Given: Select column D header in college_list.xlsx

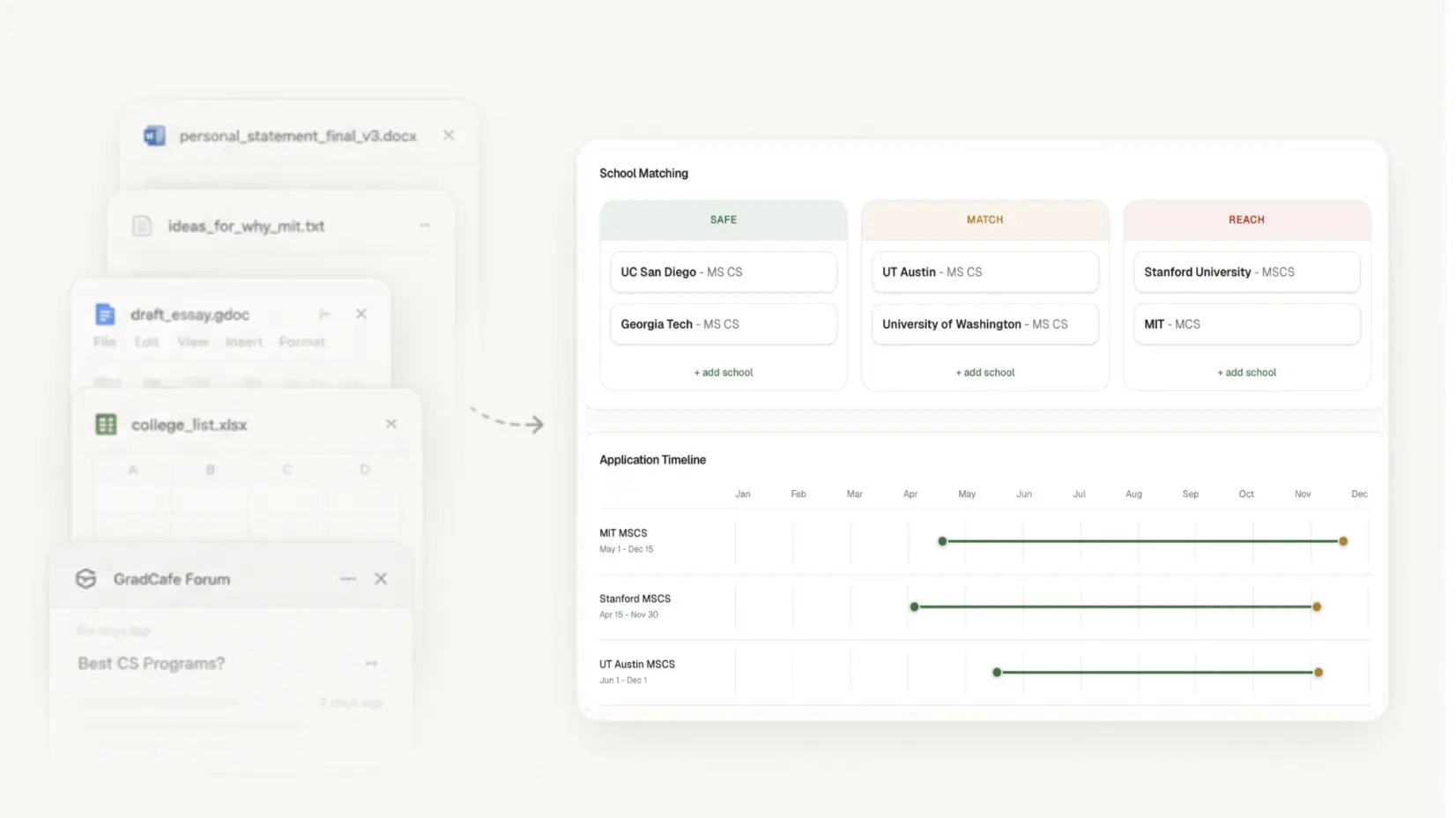Looking at the screenshot, I should 364,469.
